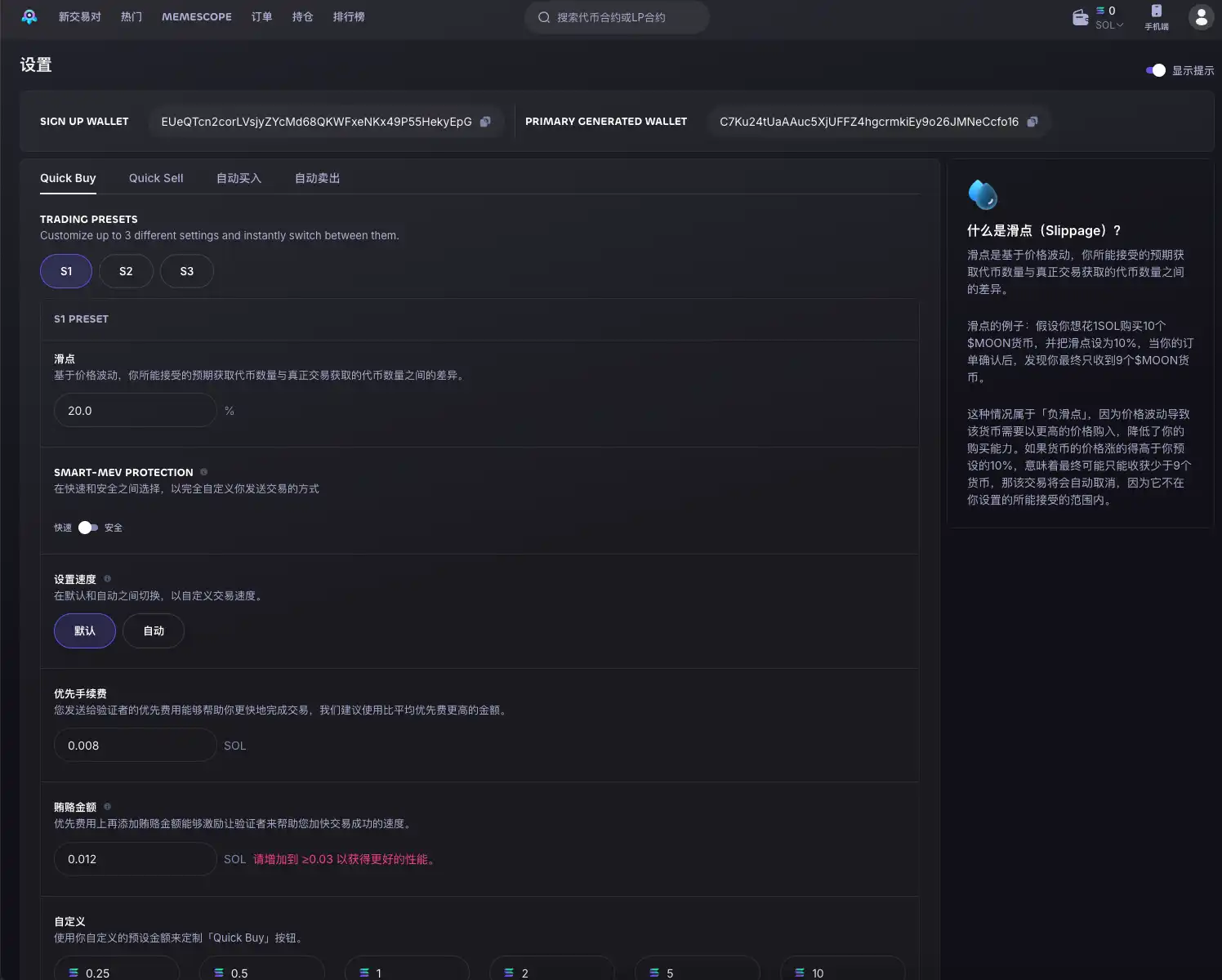The image size is (1222, 980).
Task: Open the 持仓 page from the navbar
Action: coord(302,16)
